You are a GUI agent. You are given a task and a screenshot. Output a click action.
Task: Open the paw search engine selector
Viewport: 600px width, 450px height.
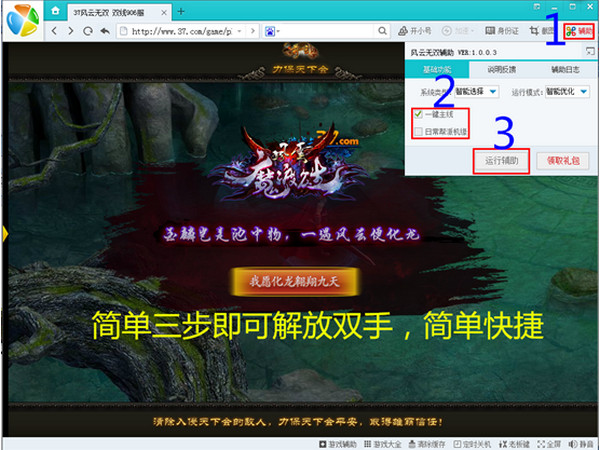(x=272, y=31)
